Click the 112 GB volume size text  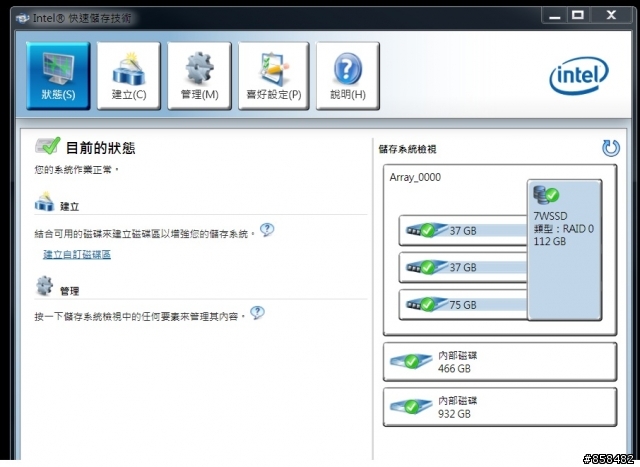pos(550,241)
